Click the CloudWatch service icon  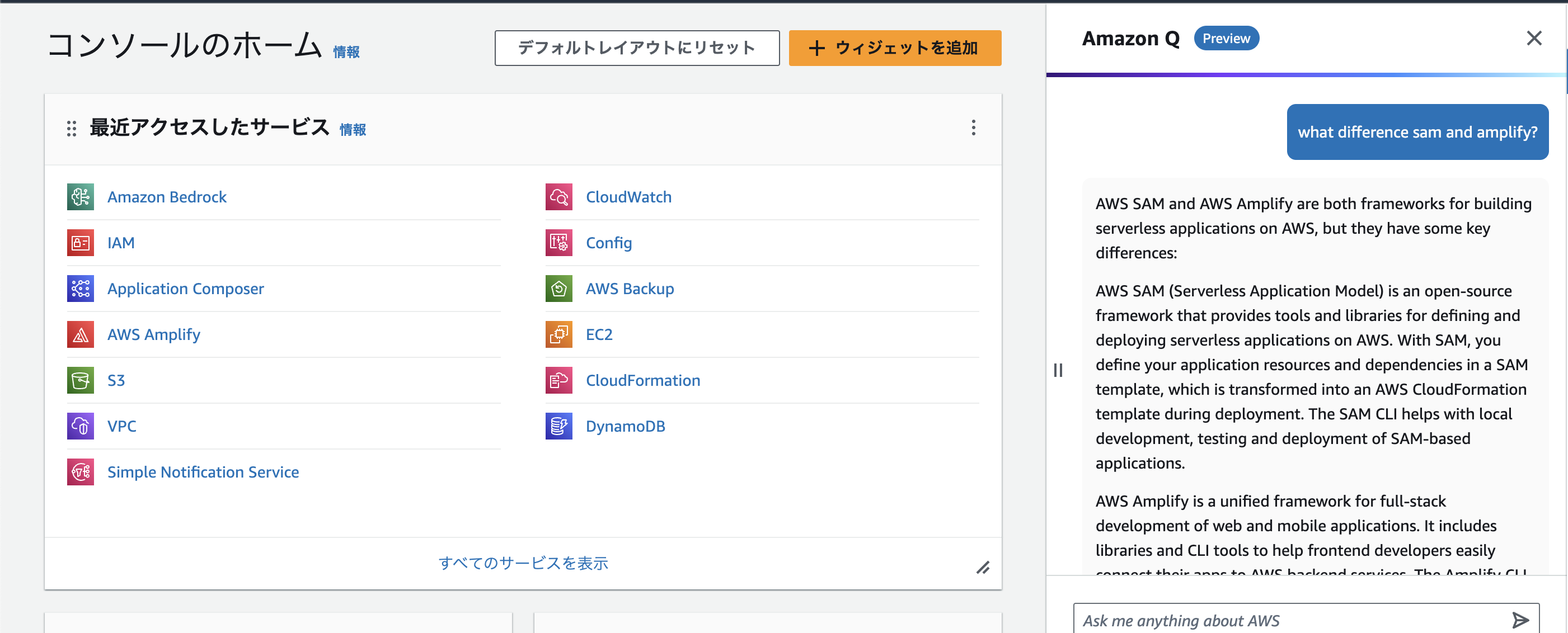point(559,197)
